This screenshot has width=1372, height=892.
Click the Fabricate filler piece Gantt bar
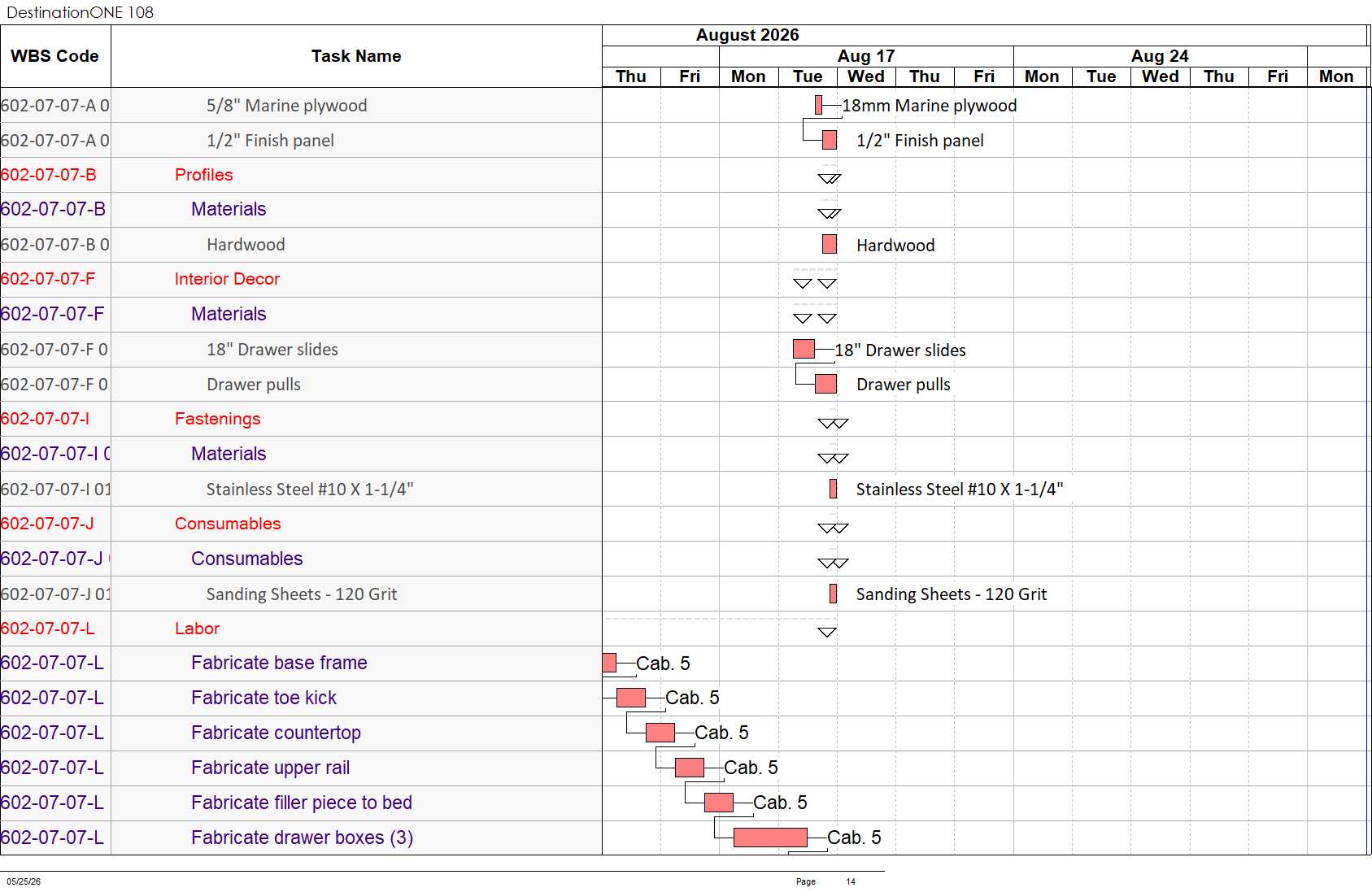719,803
